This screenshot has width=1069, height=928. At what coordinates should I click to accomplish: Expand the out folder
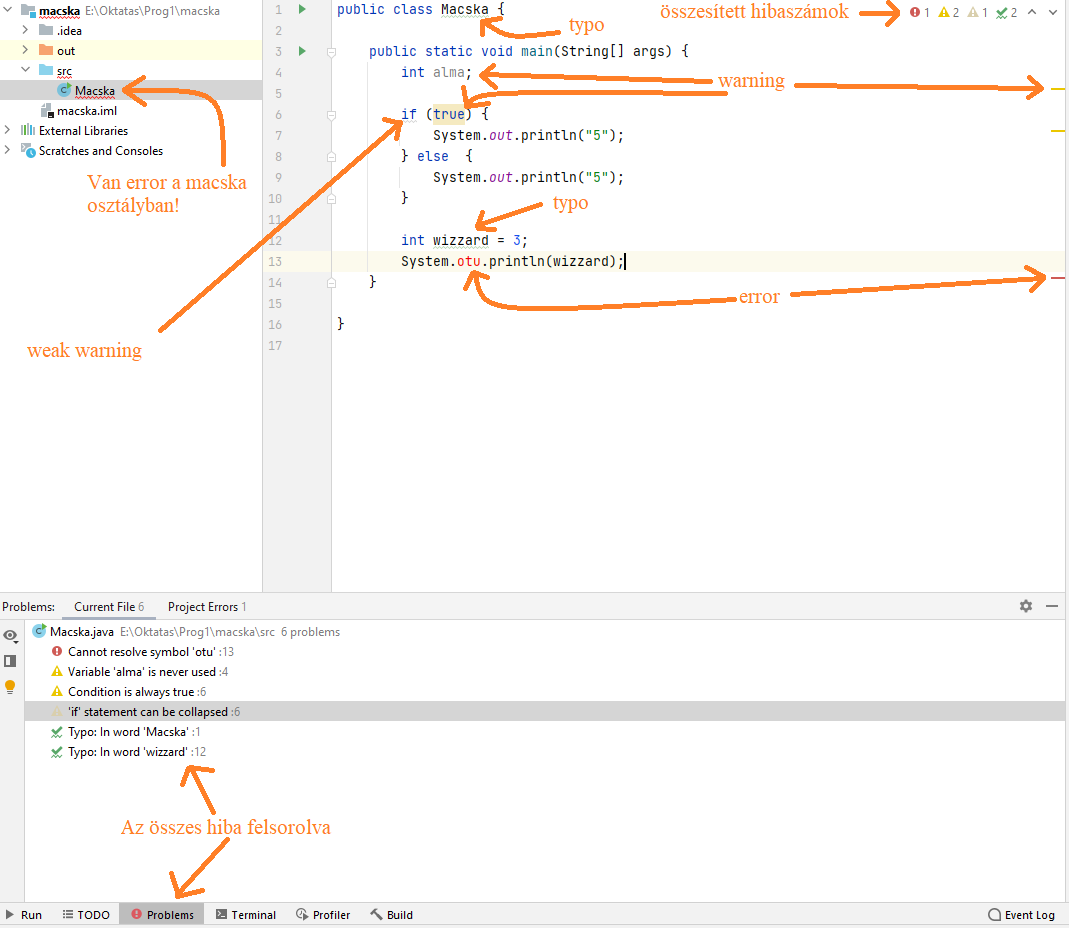(26, 50)
